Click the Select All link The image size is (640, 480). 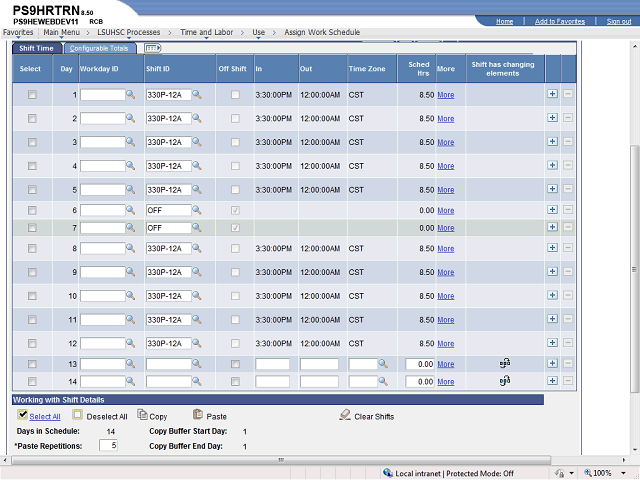tap(45, 417)
